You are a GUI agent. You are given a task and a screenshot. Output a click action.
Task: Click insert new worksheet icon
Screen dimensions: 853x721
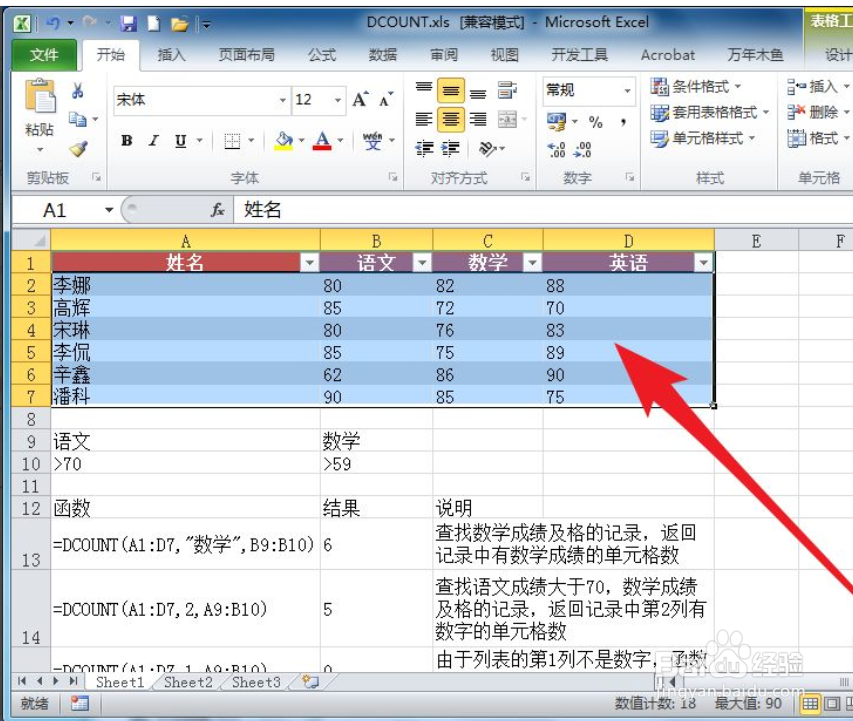[x=311, y=682]
